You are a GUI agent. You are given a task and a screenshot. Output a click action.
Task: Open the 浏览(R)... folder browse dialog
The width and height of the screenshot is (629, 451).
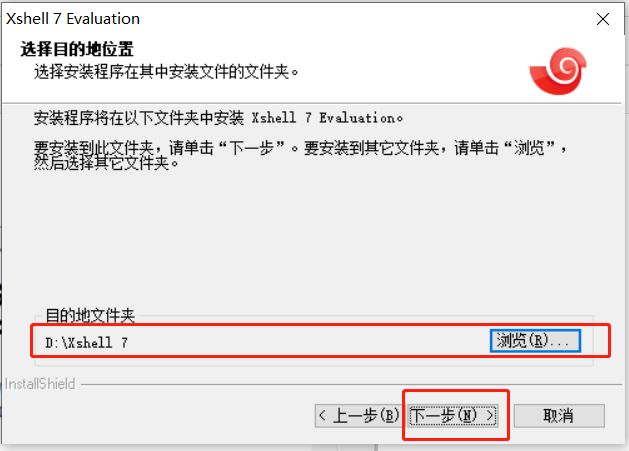click(535, 341)
